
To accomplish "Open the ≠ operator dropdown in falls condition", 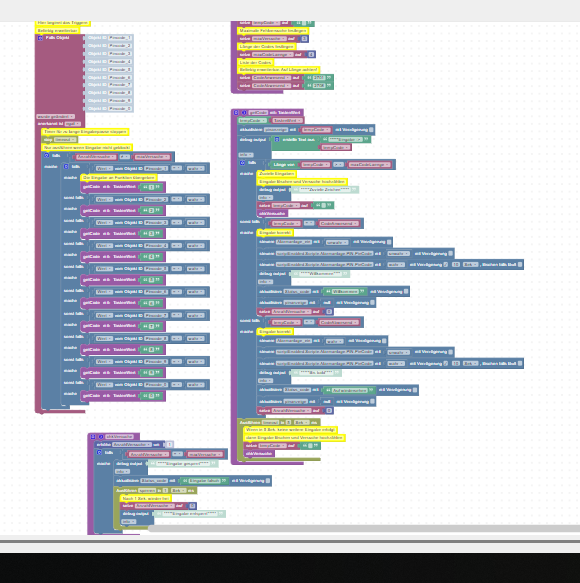I will [x=125, y=157].
